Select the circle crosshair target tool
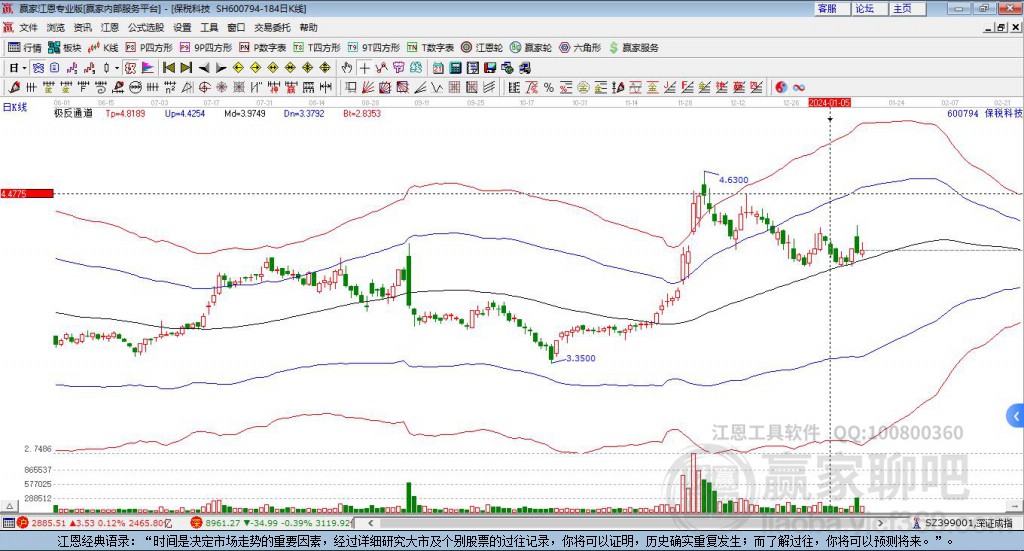Screen dimensions: 1024x551 click(204, 87)
